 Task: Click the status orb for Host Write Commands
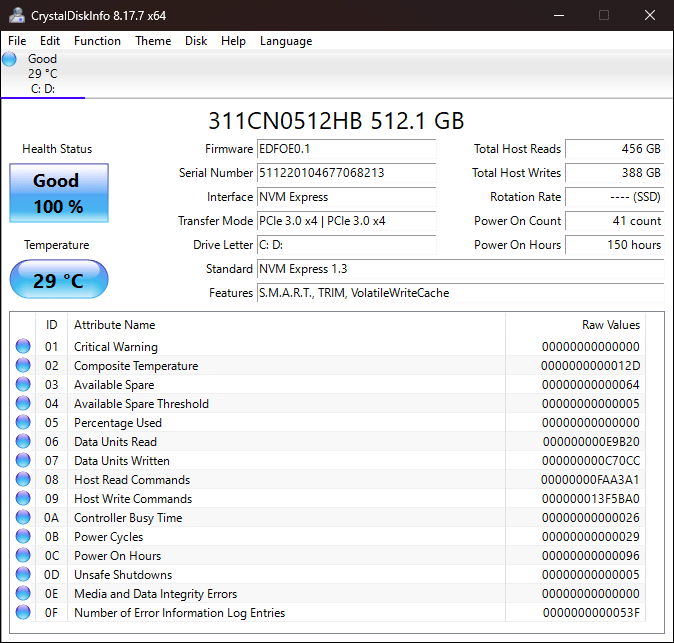point(23,498)
